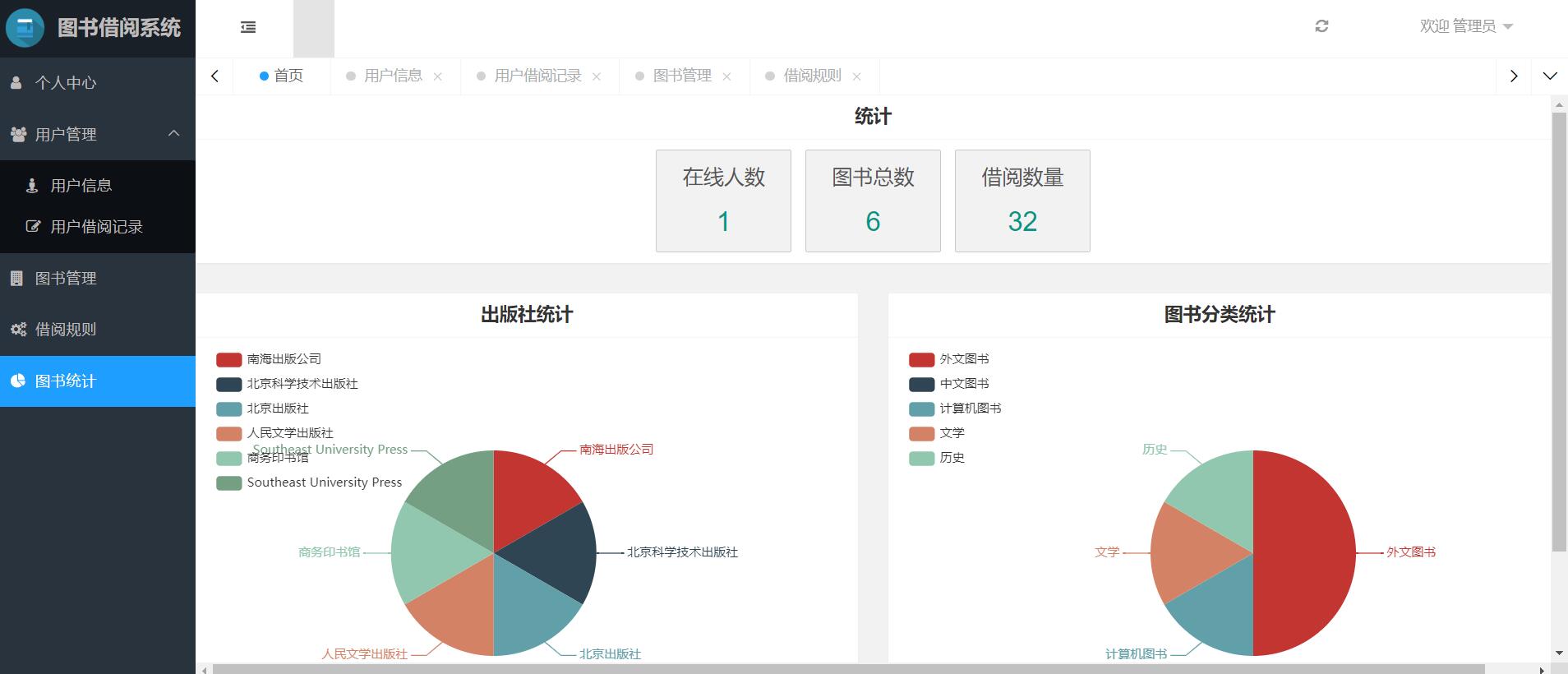
Task: Toggle Southeast University Press legend entry
Action: coord(309,482)
